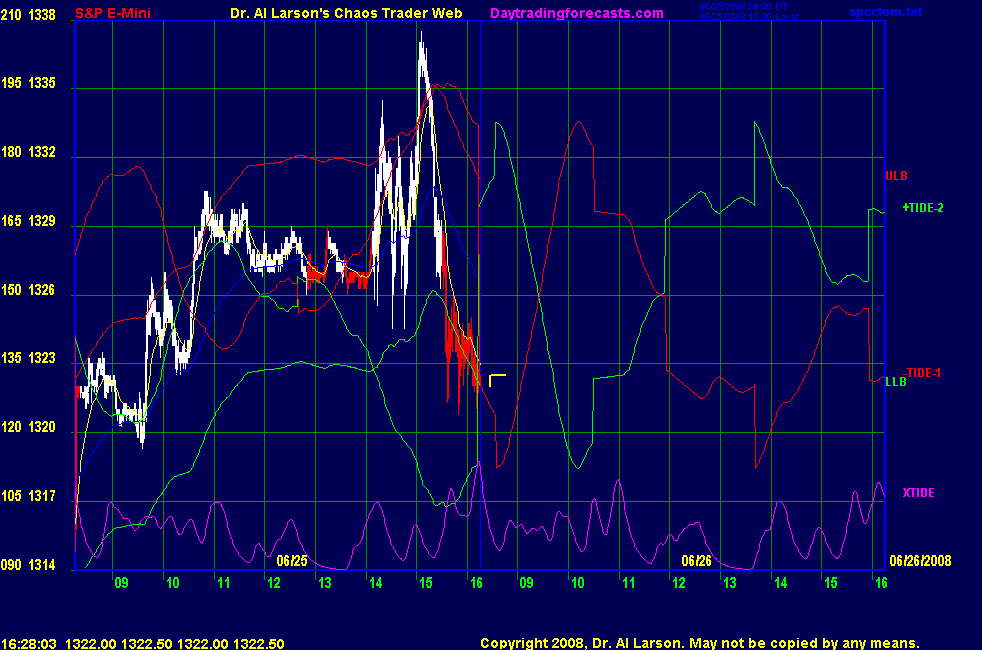
Task: Select the yellow 06/25 date label
Action: 292,560
